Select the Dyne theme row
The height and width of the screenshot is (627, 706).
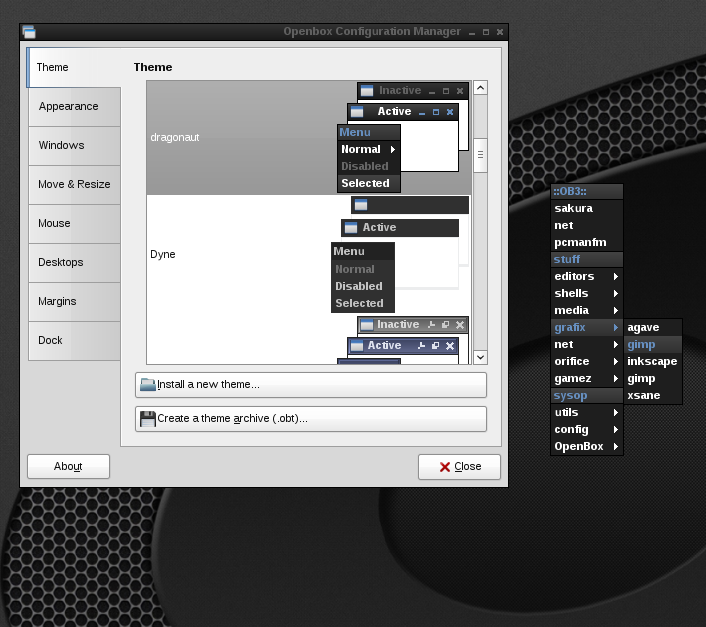[309, 254]
